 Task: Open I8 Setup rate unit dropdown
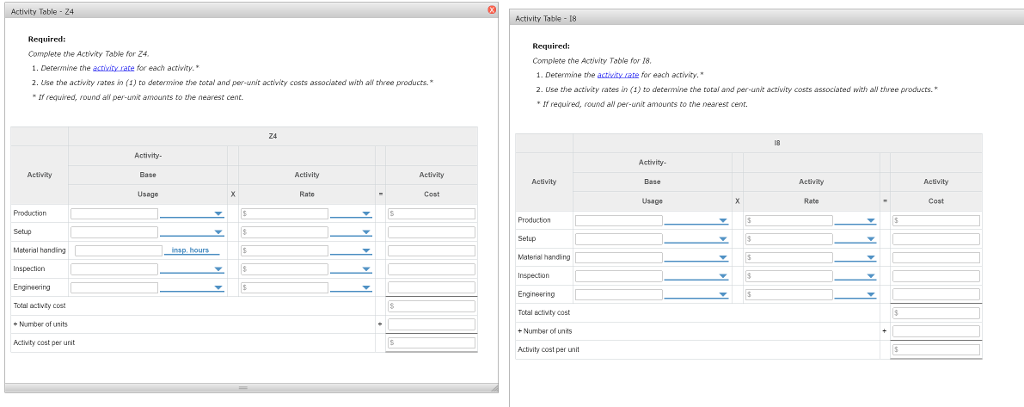click(855, 239)
